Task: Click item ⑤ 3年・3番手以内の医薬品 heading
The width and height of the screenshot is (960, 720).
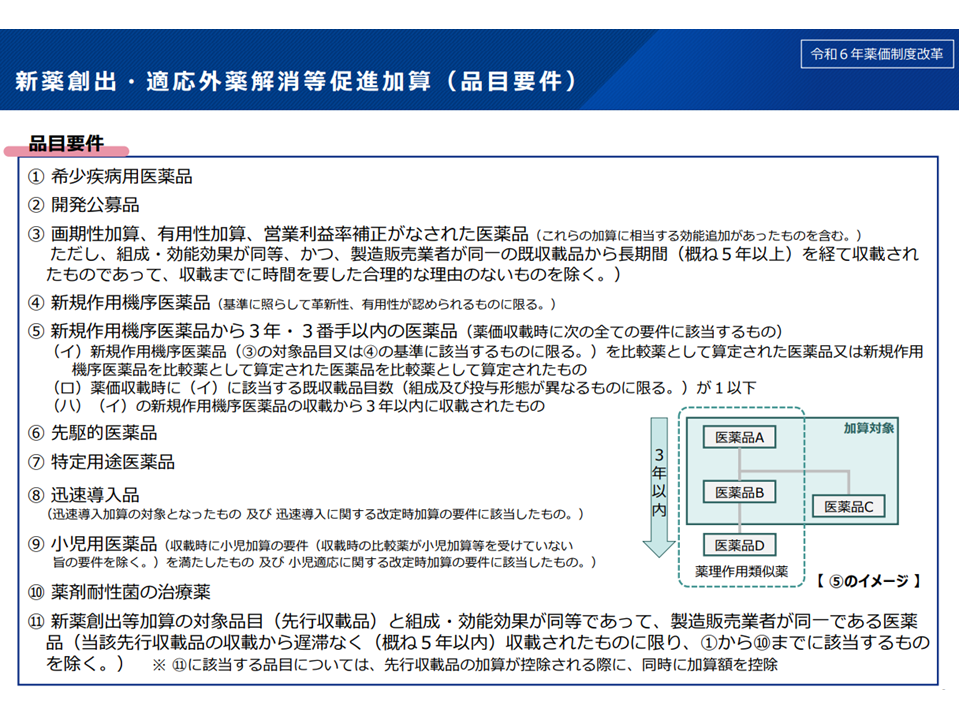Action: (x=255, y=331)
